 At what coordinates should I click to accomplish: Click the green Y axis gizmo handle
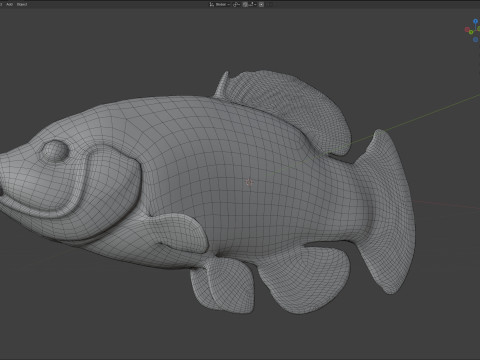pyautogui.click(x=471, y=32)
